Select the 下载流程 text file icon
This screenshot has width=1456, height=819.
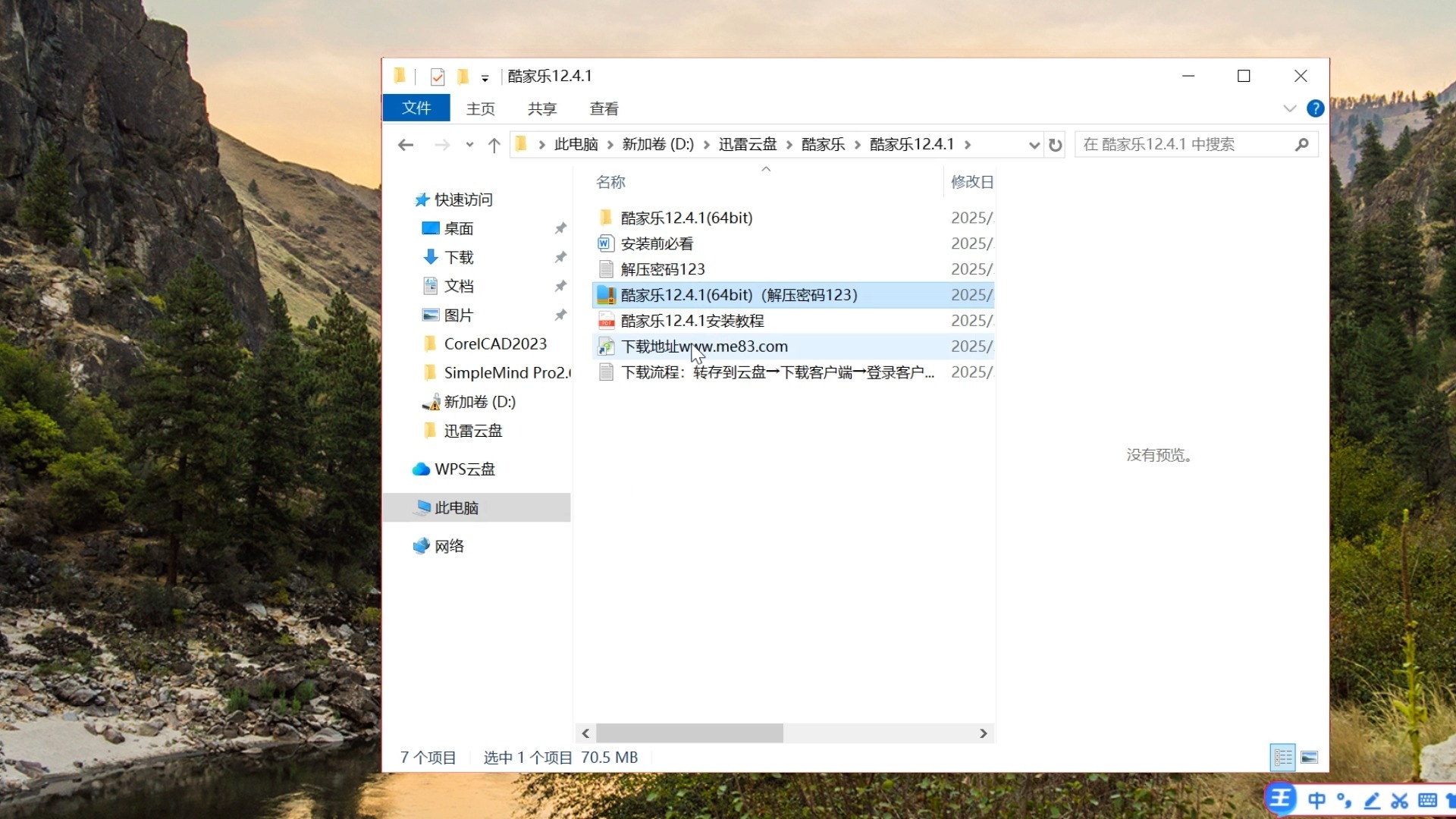click(605, 372)
